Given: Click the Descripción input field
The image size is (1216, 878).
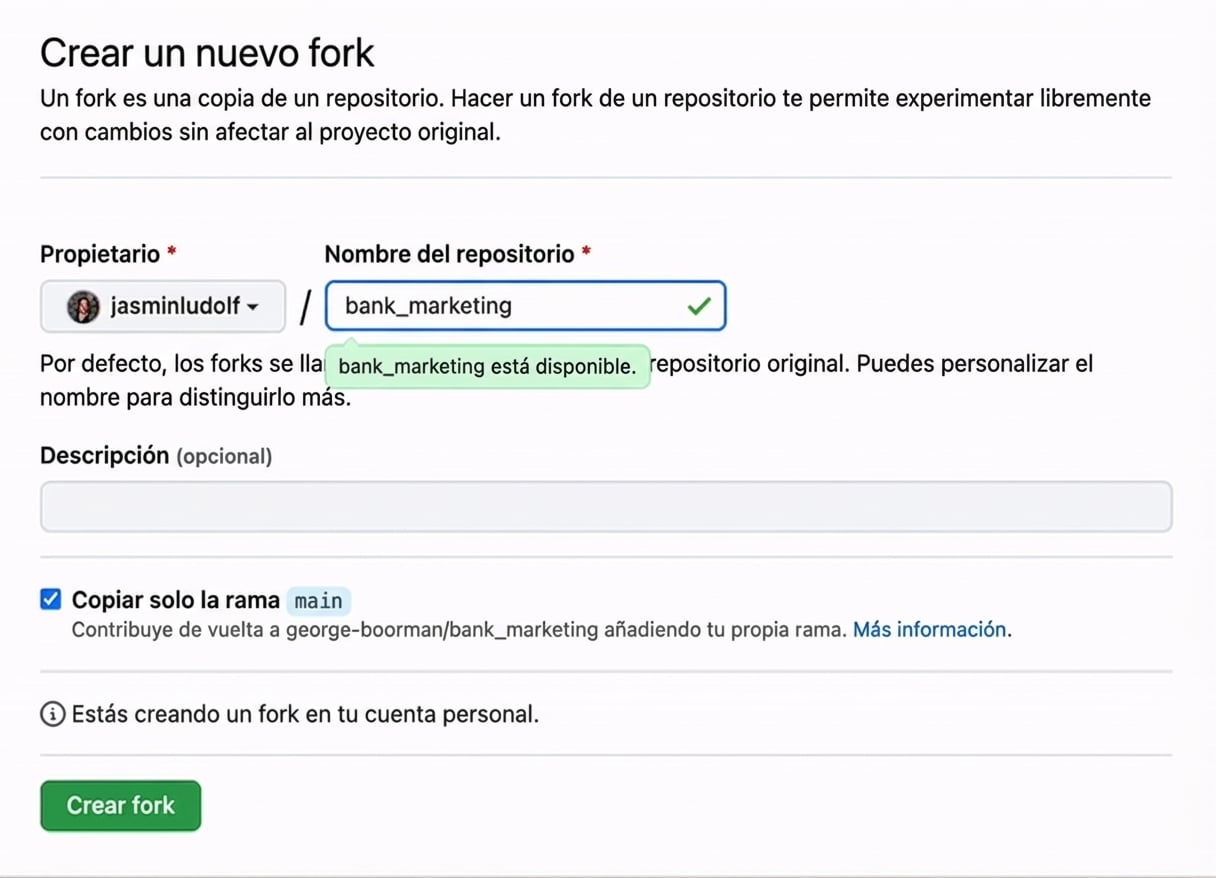Looking at the screenshot, I should (x=606, y=507).
